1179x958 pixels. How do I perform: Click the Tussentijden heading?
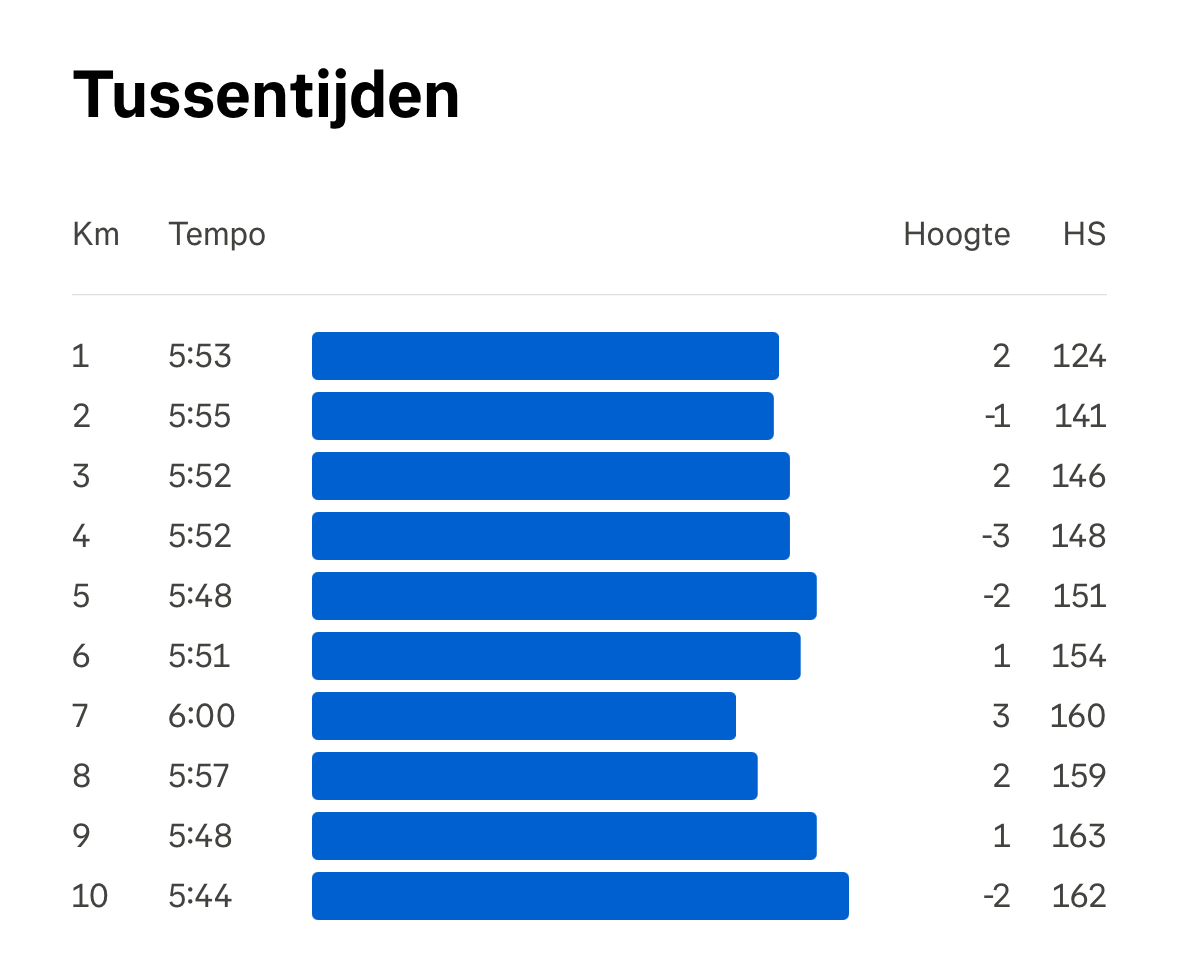click(266, 96)
